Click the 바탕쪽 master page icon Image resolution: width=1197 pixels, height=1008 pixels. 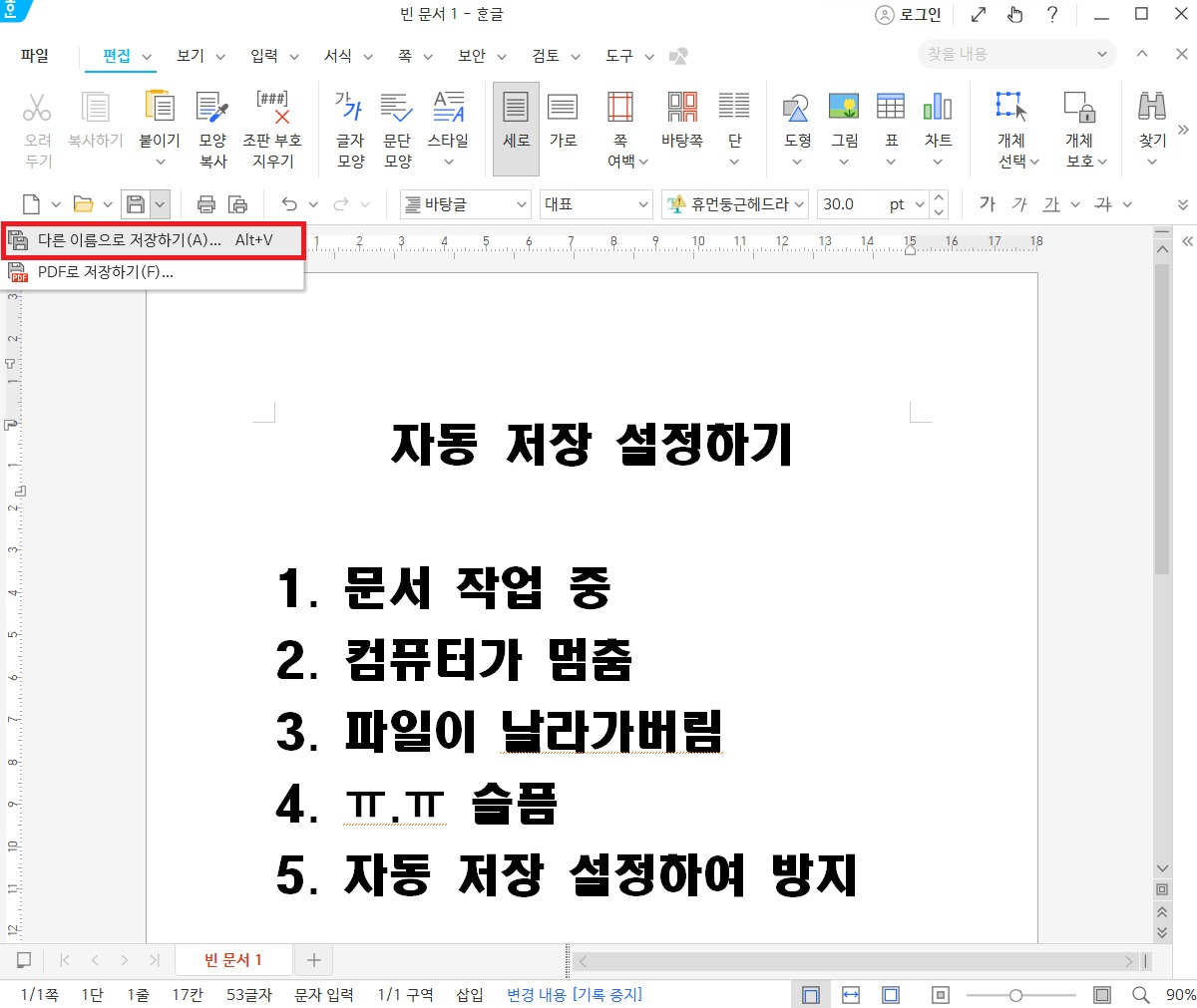pos(682,107)
